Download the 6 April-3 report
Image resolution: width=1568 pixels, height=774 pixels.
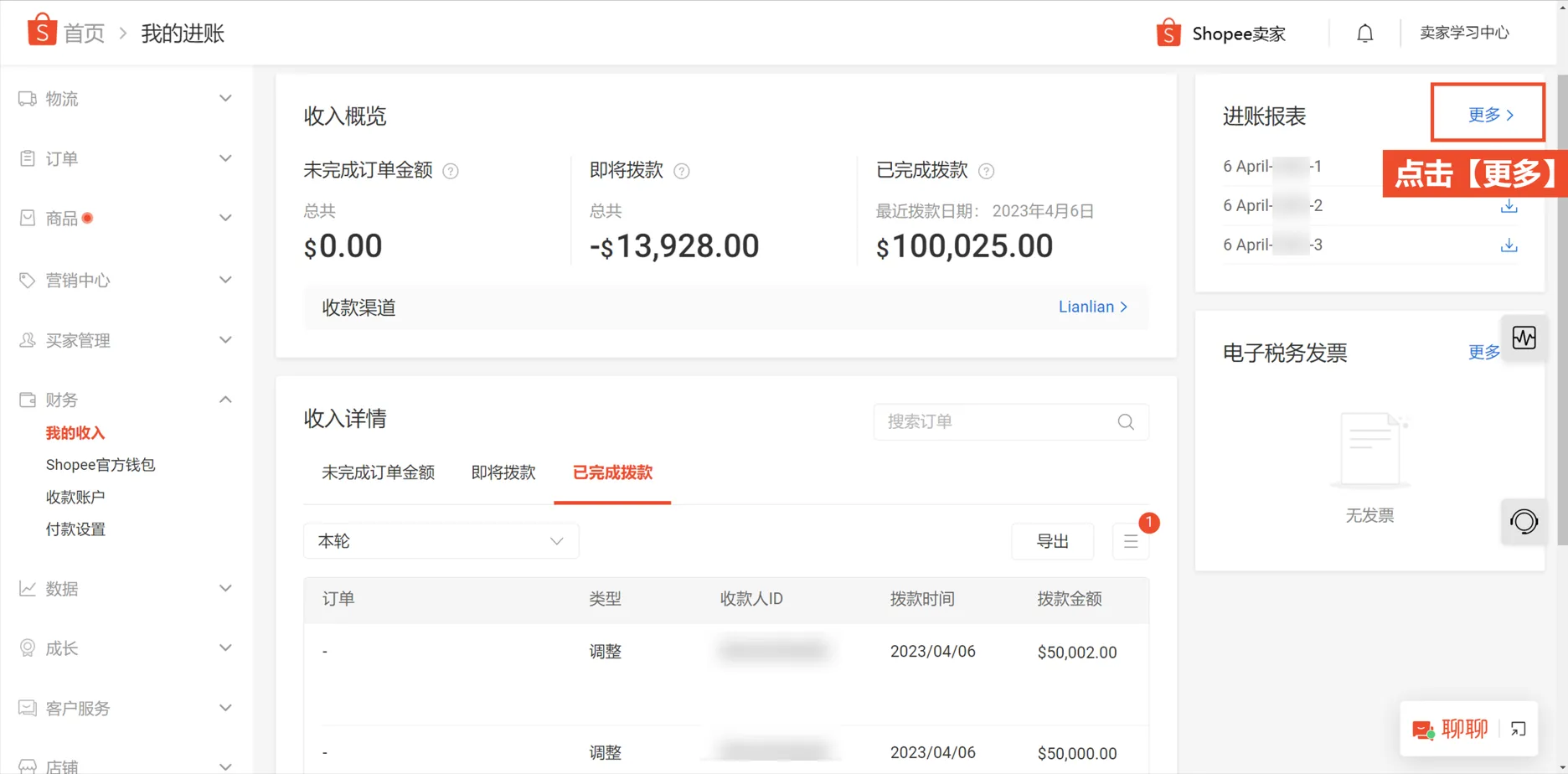pos(1509,245)
